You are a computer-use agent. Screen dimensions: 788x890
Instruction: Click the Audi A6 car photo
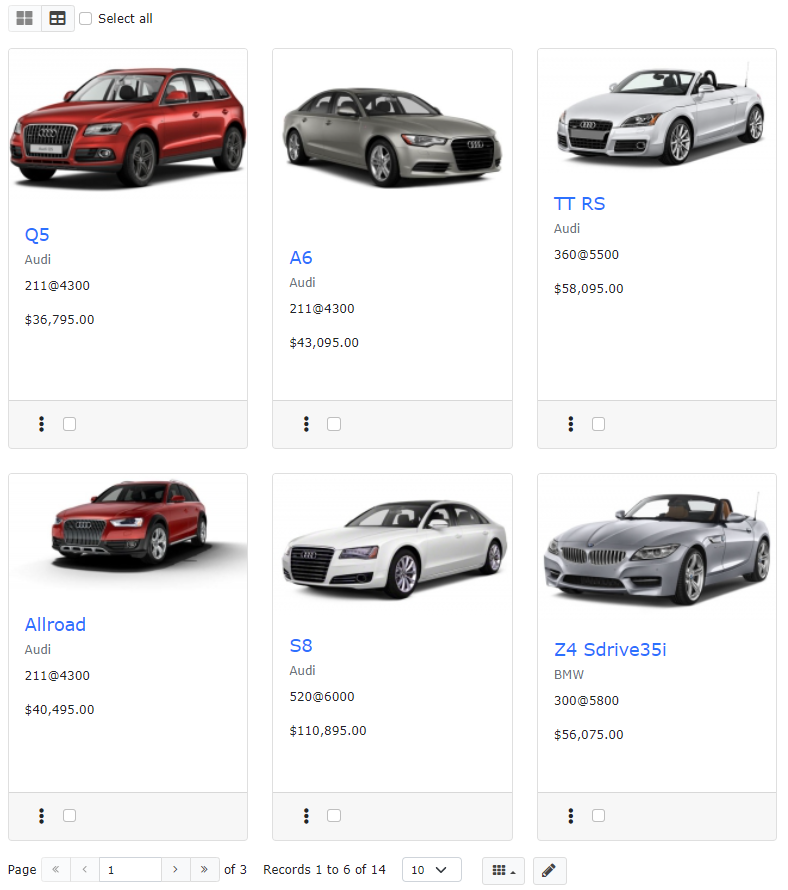coord(391,133)
